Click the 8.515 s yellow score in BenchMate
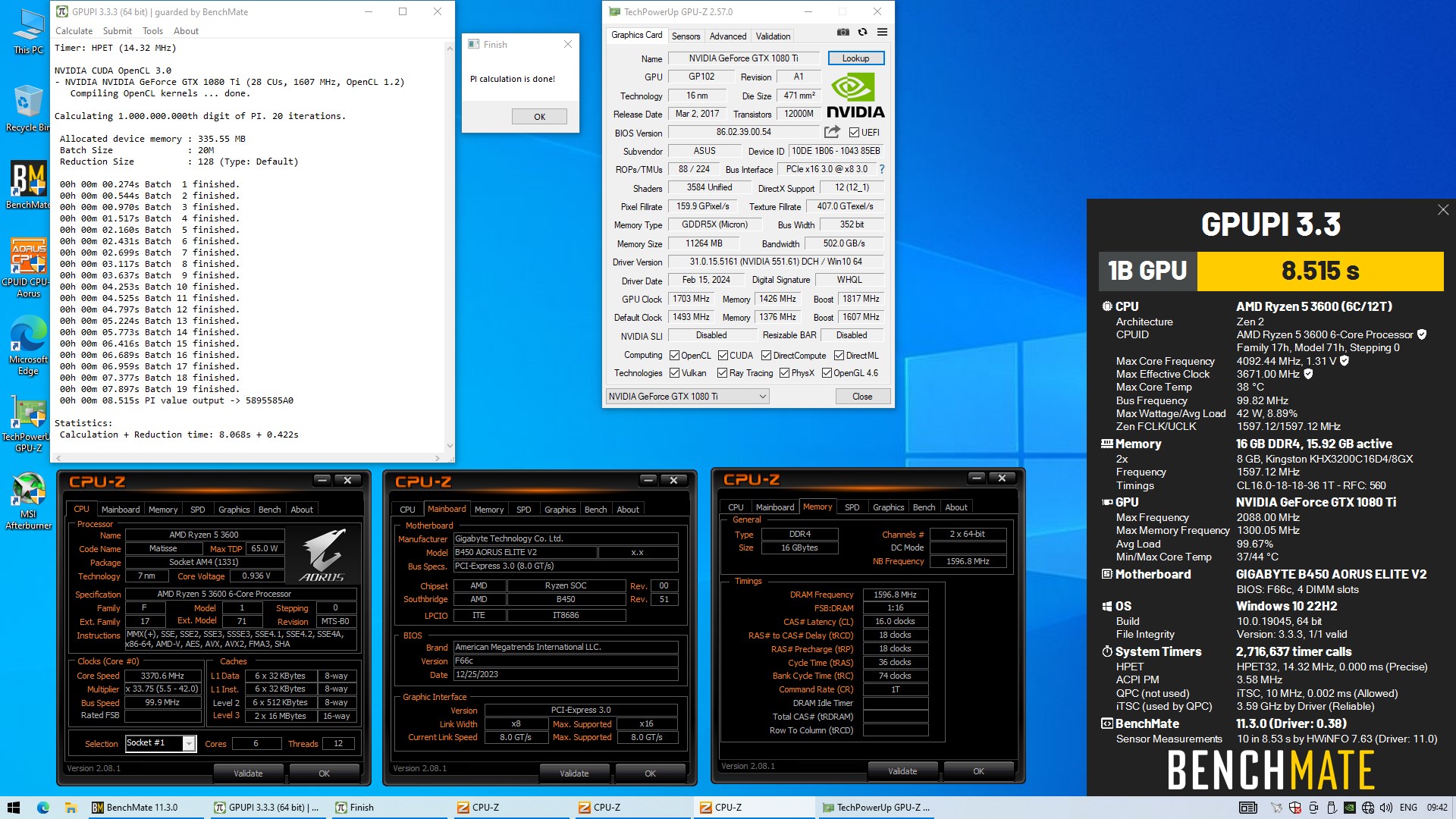The image size is (1456, 819). (x=1319, y=271)
